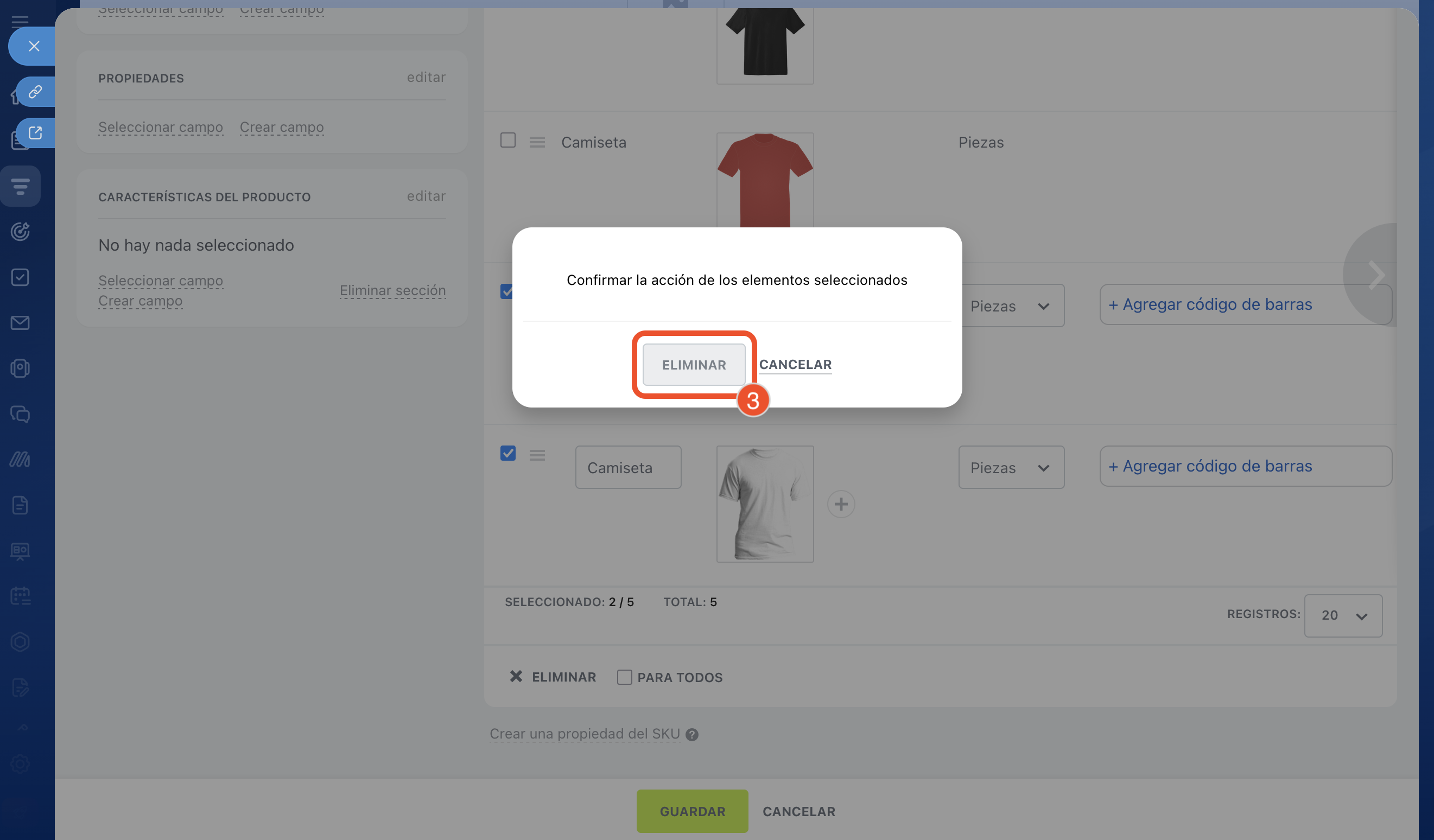Open the calendar sidebar icon
The width and height of the screenshot is (1434, 840).
21,596
